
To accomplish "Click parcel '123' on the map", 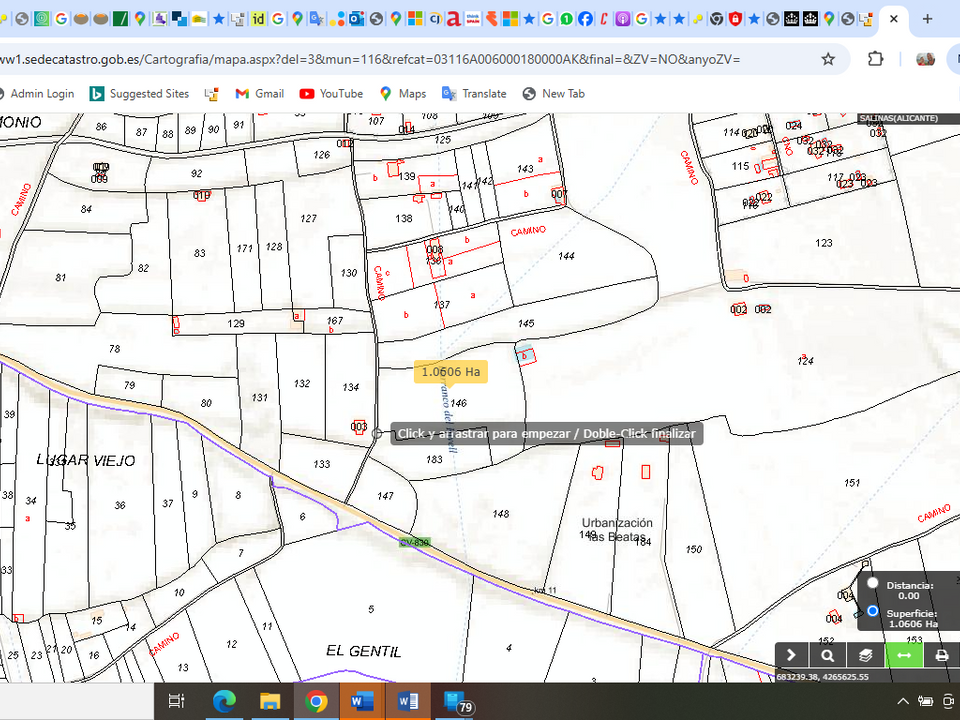I will [x=823, y=243].
